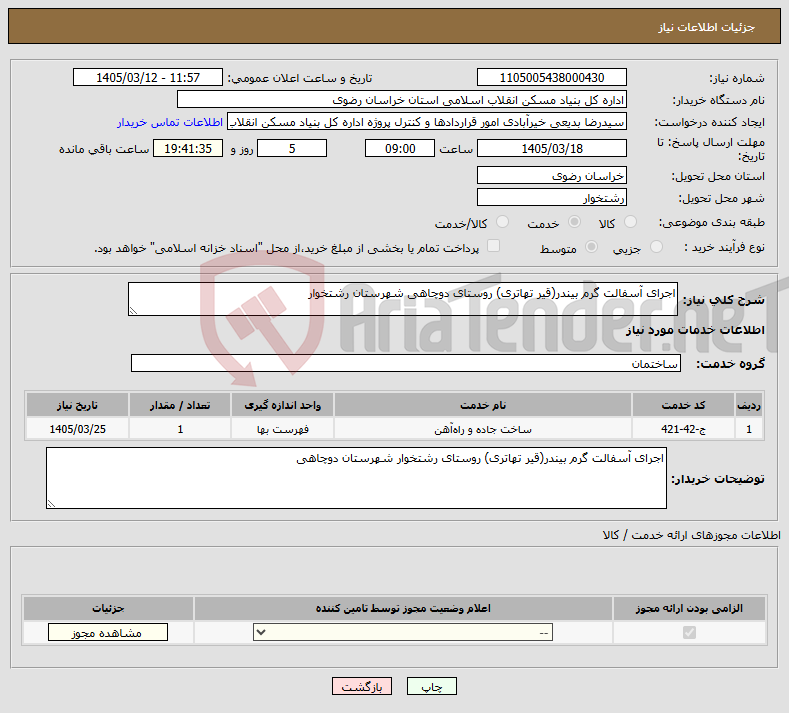Click the اطلاعات مجوزهای ارائه خدمت / کالا heading
Image resolution: width=789 pixels, height=713 pixels.
(x=691, y=535)
